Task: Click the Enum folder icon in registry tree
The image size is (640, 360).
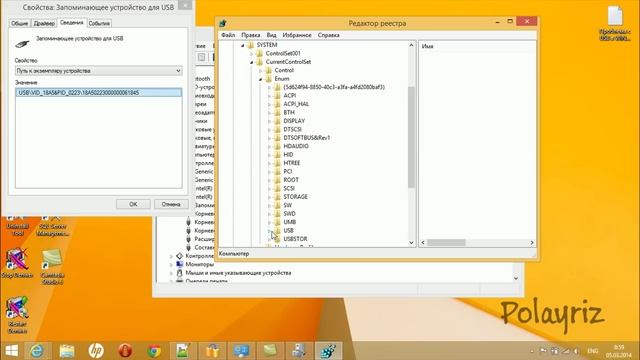Action: click(x=269, y=79)
